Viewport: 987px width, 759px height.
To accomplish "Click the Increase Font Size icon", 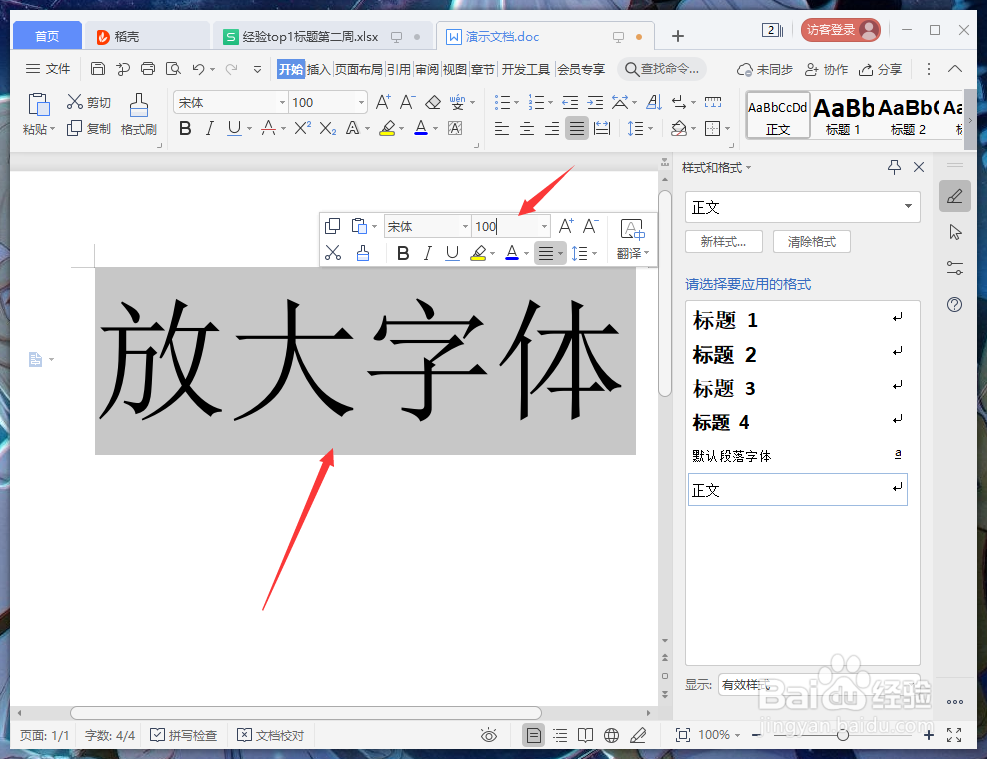I will pyautogui.click(x=382, y=99).
